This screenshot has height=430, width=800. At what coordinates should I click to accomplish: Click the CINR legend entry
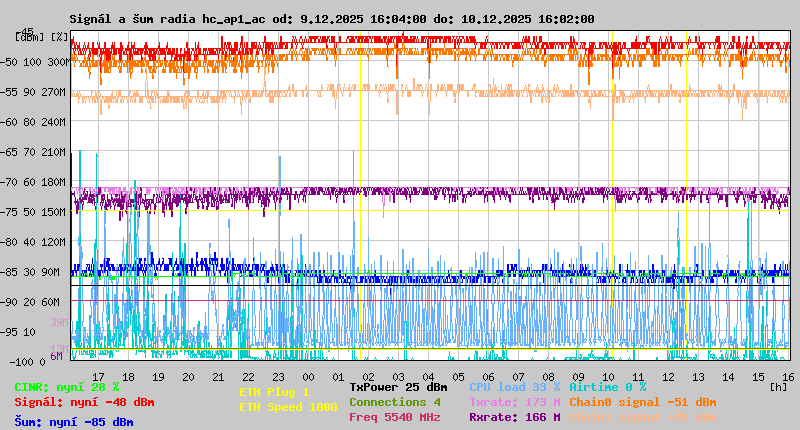click(x=66, y=387)
